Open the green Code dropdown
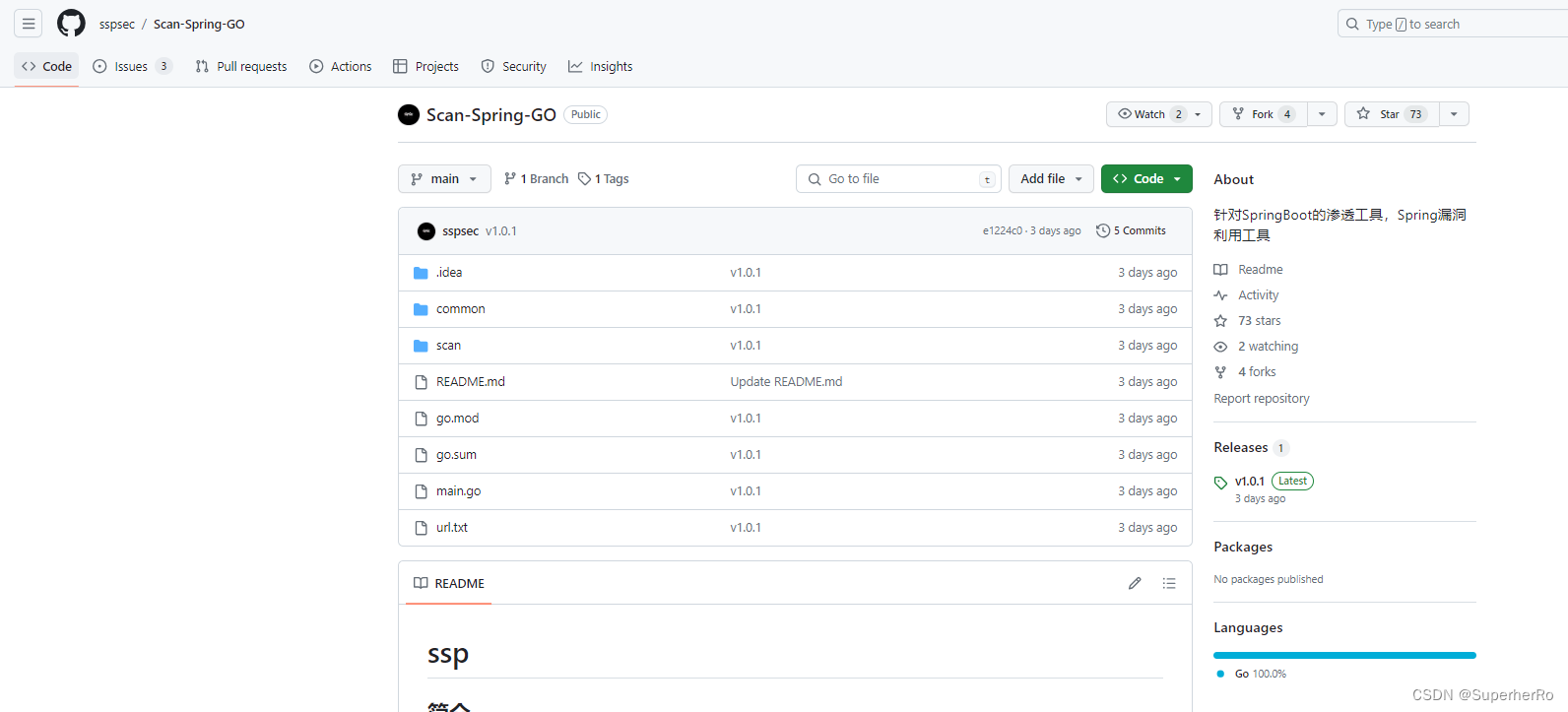1568x712 pixels. coord(1146,179)
